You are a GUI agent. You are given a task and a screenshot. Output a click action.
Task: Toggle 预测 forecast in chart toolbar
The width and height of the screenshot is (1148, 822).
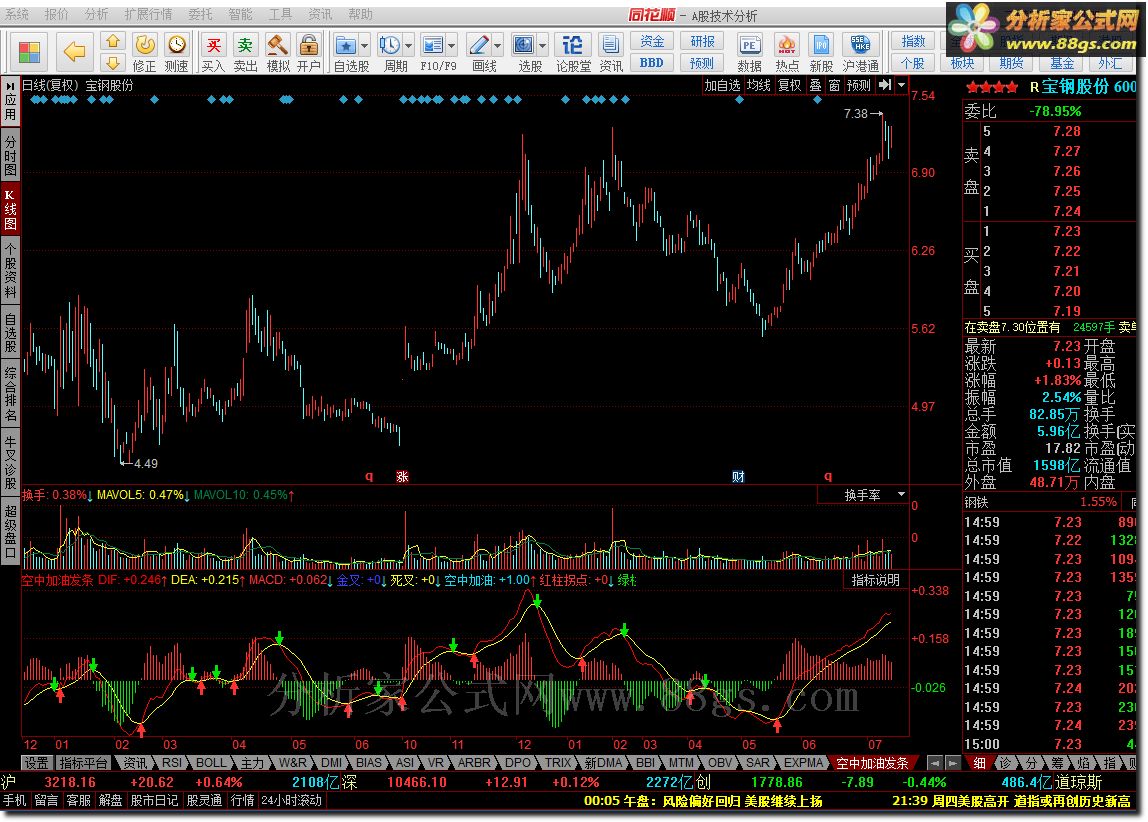[x=859, y=86]
